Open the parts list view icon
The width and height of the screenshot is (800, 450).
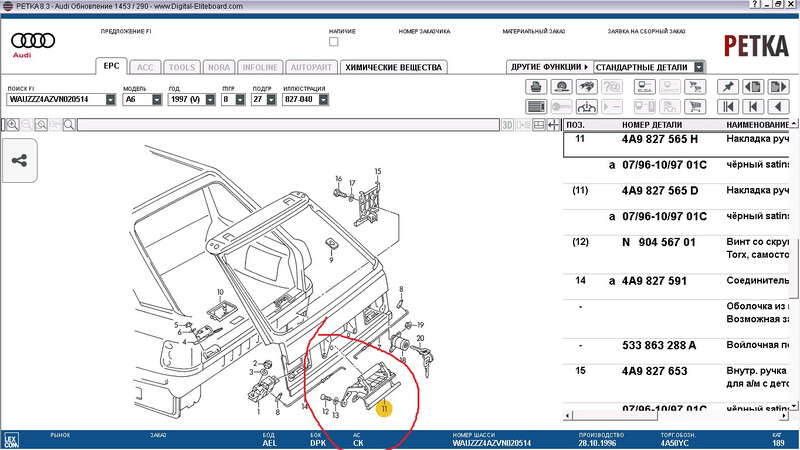point(536,107)
